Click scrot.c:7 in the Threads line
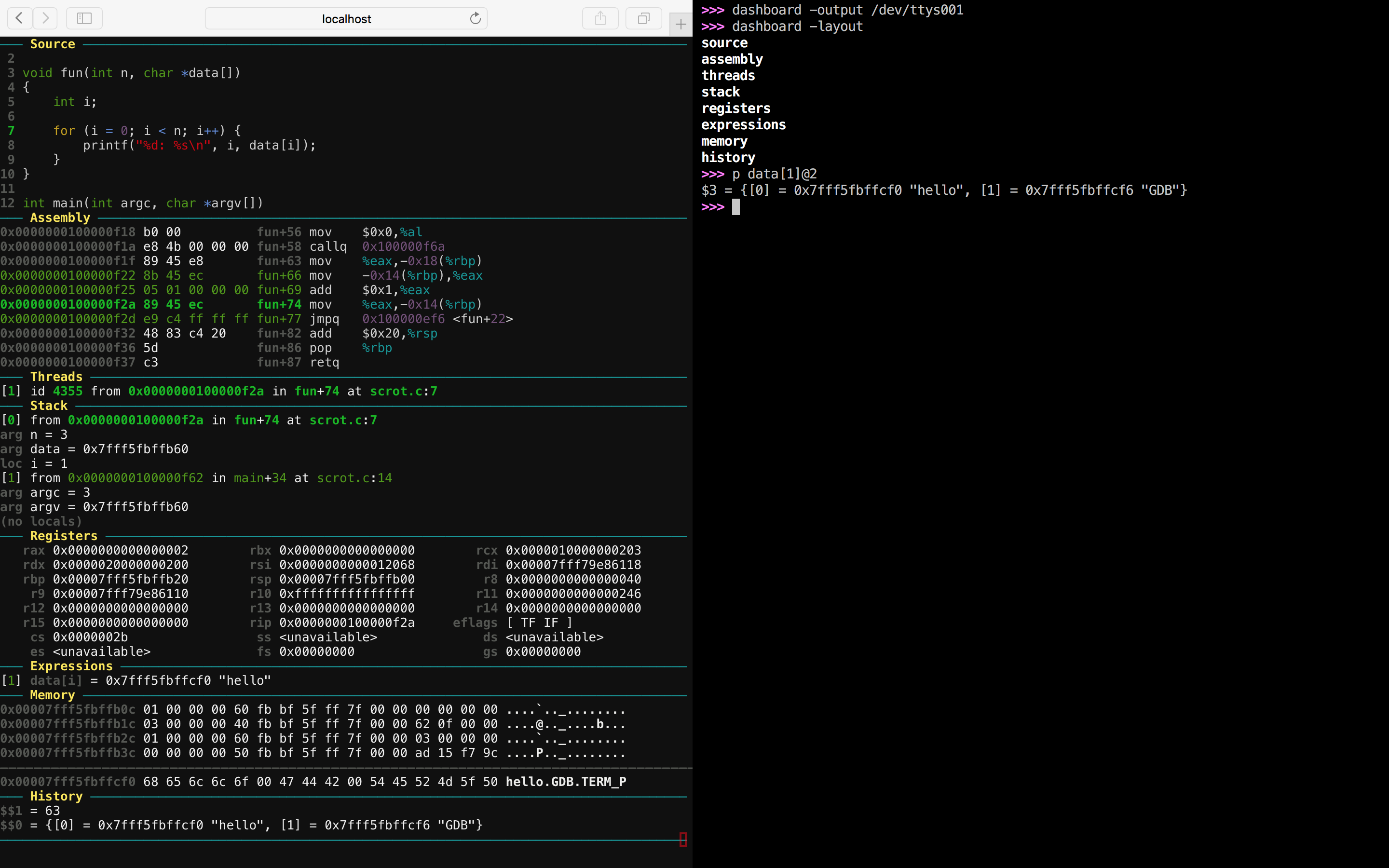 (x=403, y=391)
